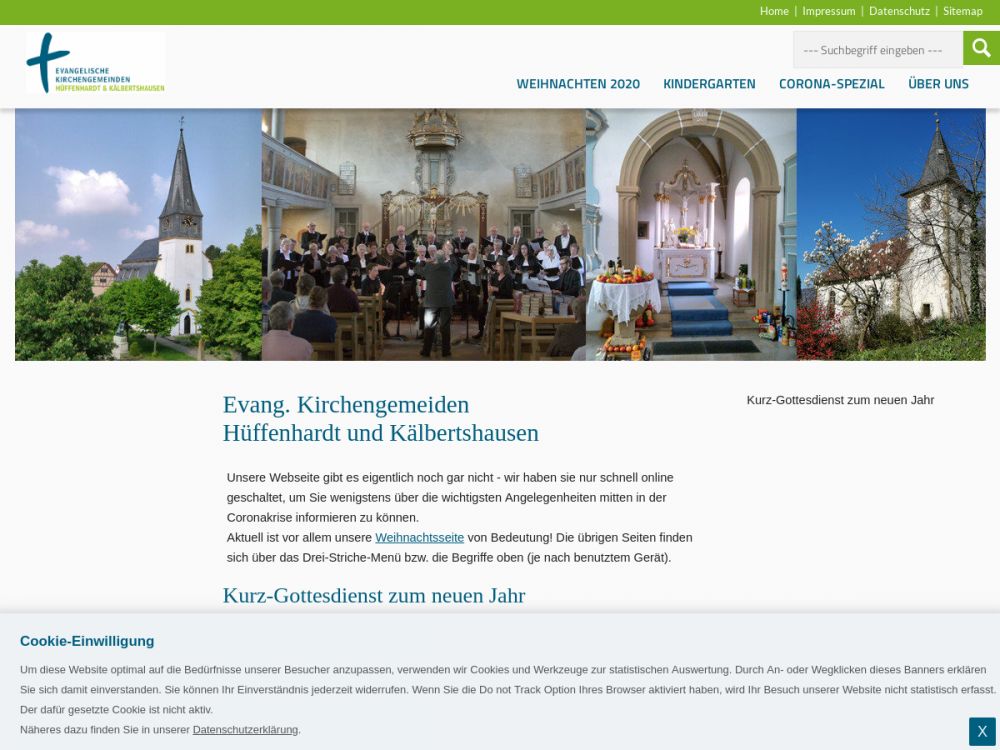
Task: View the Sitemap link
Action: tap(962, 11)
